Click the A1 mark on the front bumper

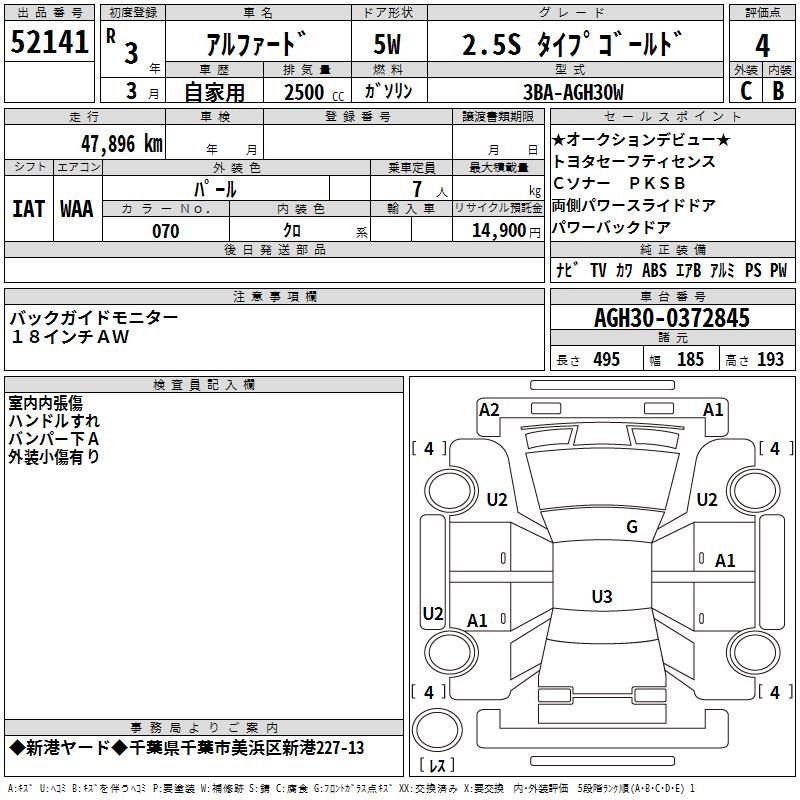[713, 409]
